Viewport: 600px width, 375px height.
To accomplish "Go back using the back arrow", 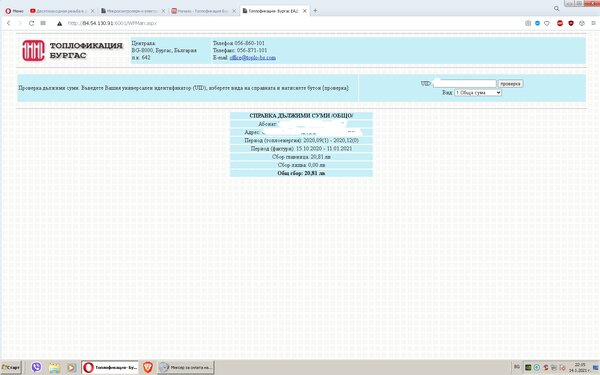I will pos(8,23).
